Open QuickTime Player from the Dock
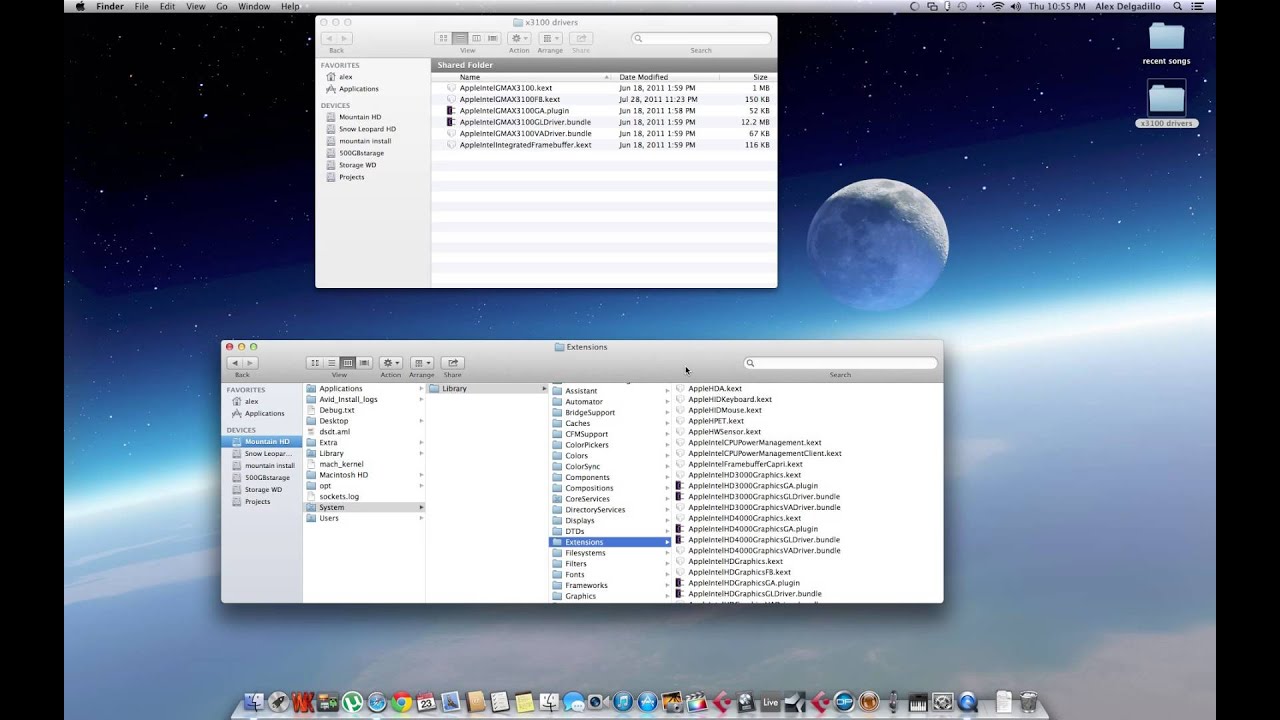1280x720 pixels. 967,702
